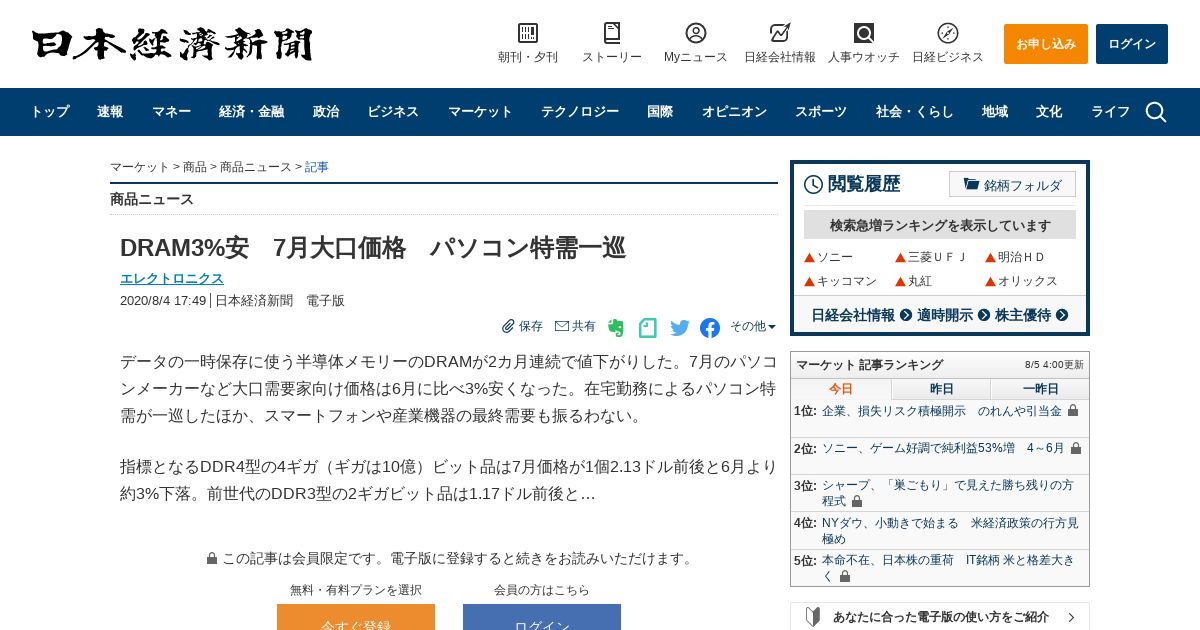Click 商品 breadcrumb link
The image size is (1200, 630).
pos(195,167)
